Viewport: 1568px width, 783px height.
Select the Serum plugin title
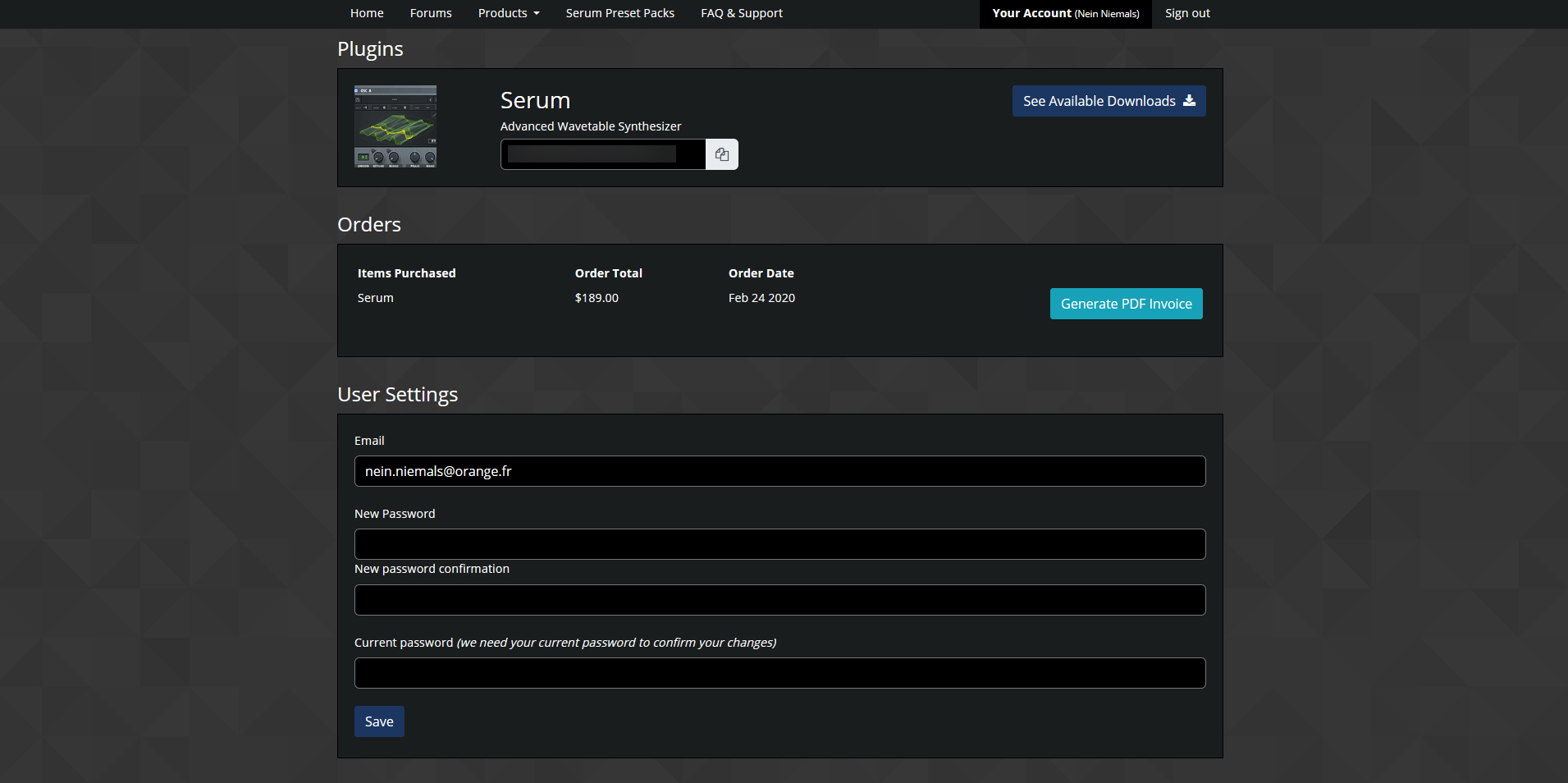pos(535,100)
